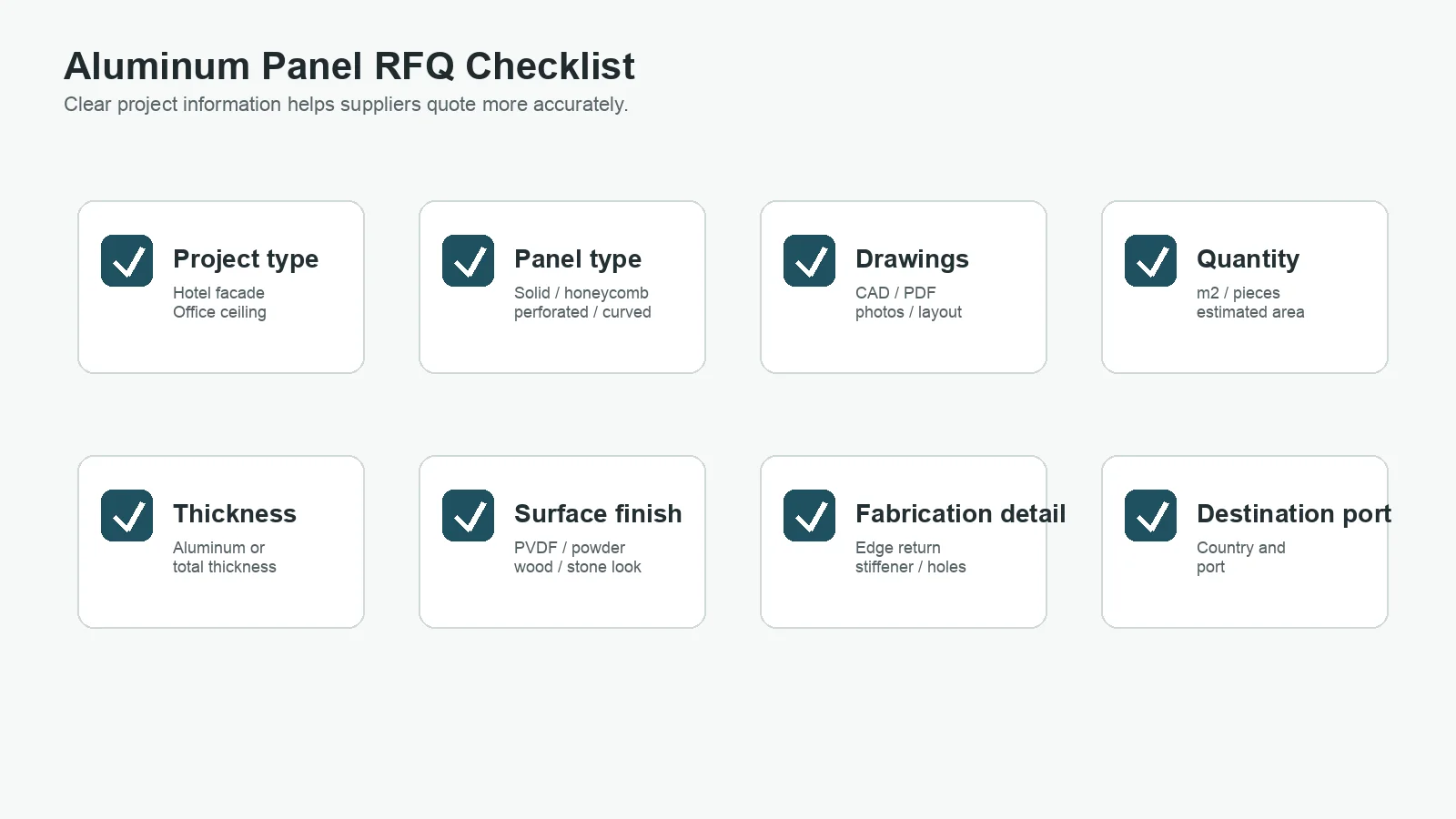Select the 'Panel type' heading
The image size is (1456, 819).
[578, 259]
